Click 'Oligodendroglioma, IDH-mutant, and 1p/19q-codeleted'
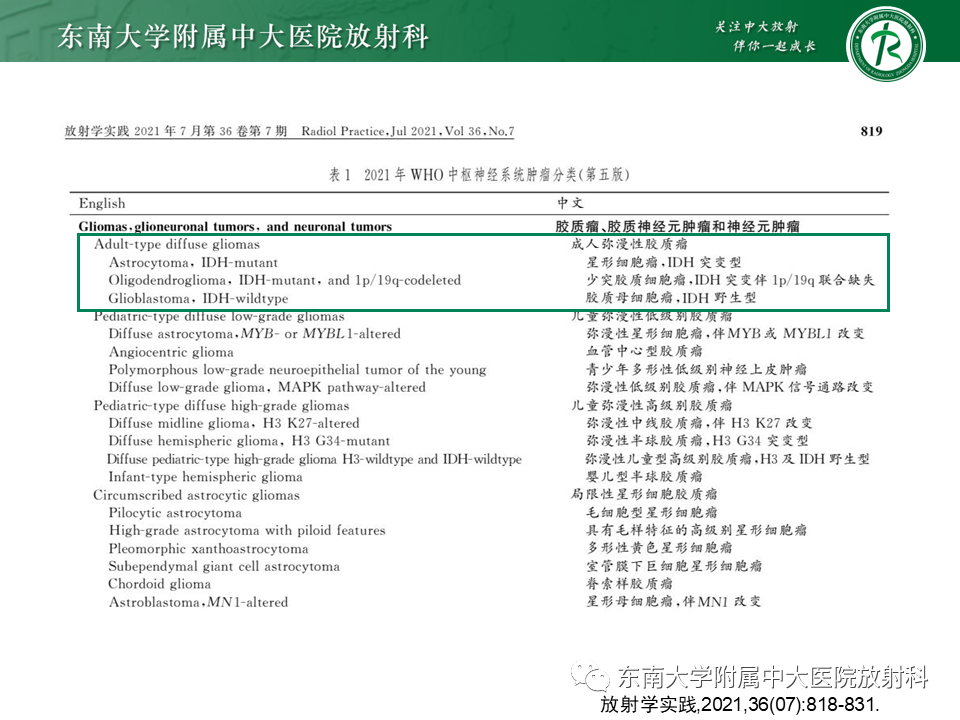Image resolution: width=960 pixels, height=720 pixels. [285, 280]
